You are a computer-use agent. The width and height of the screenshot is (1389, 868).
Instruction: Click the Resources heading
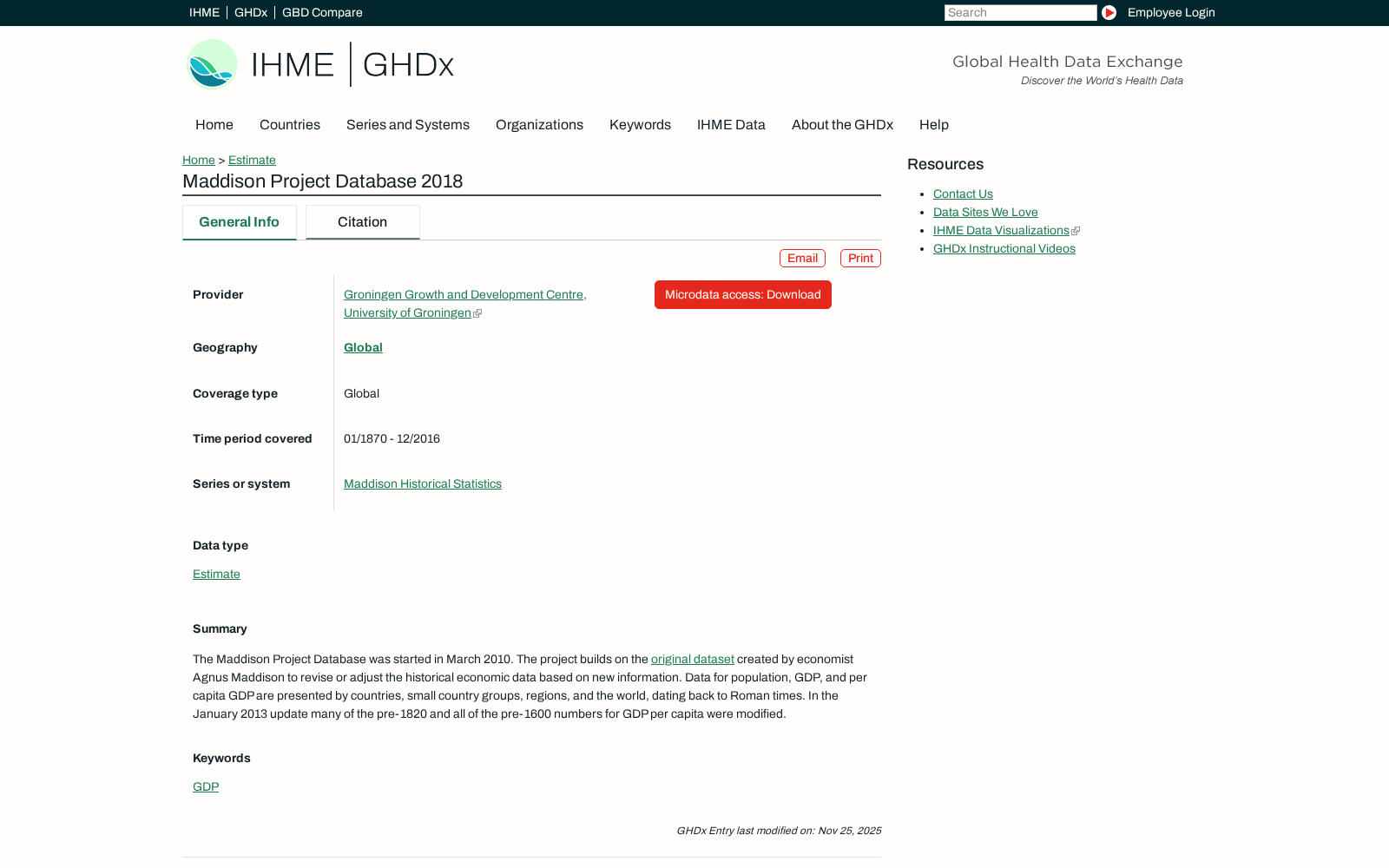pos(945,165)
